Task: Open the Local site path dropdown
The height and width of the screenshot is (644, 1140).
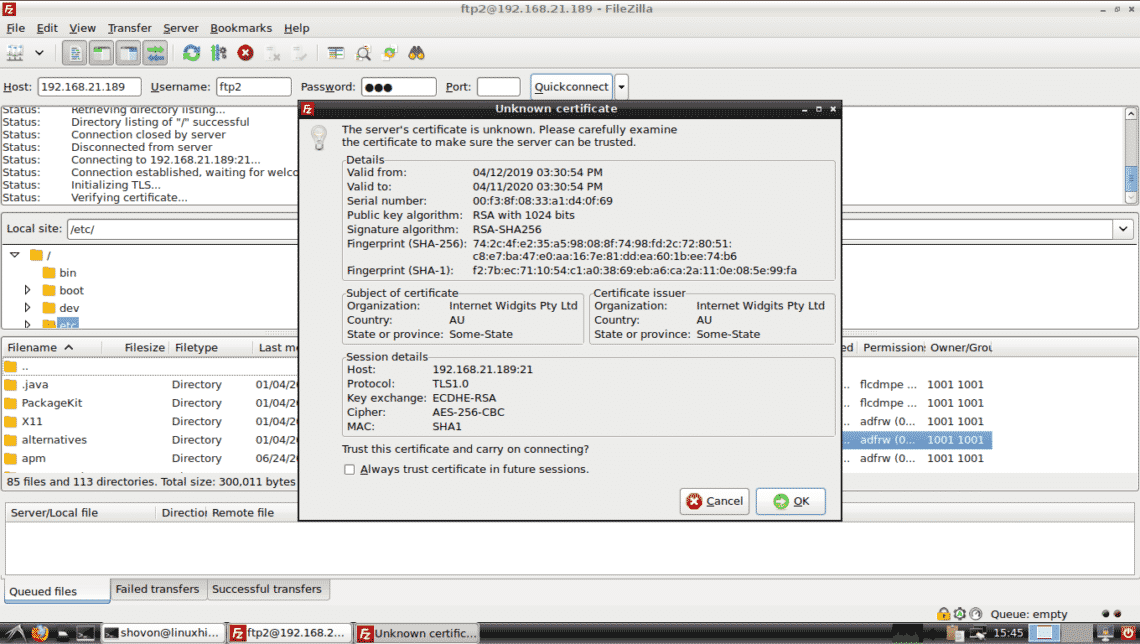Action: click(1124, 229)
